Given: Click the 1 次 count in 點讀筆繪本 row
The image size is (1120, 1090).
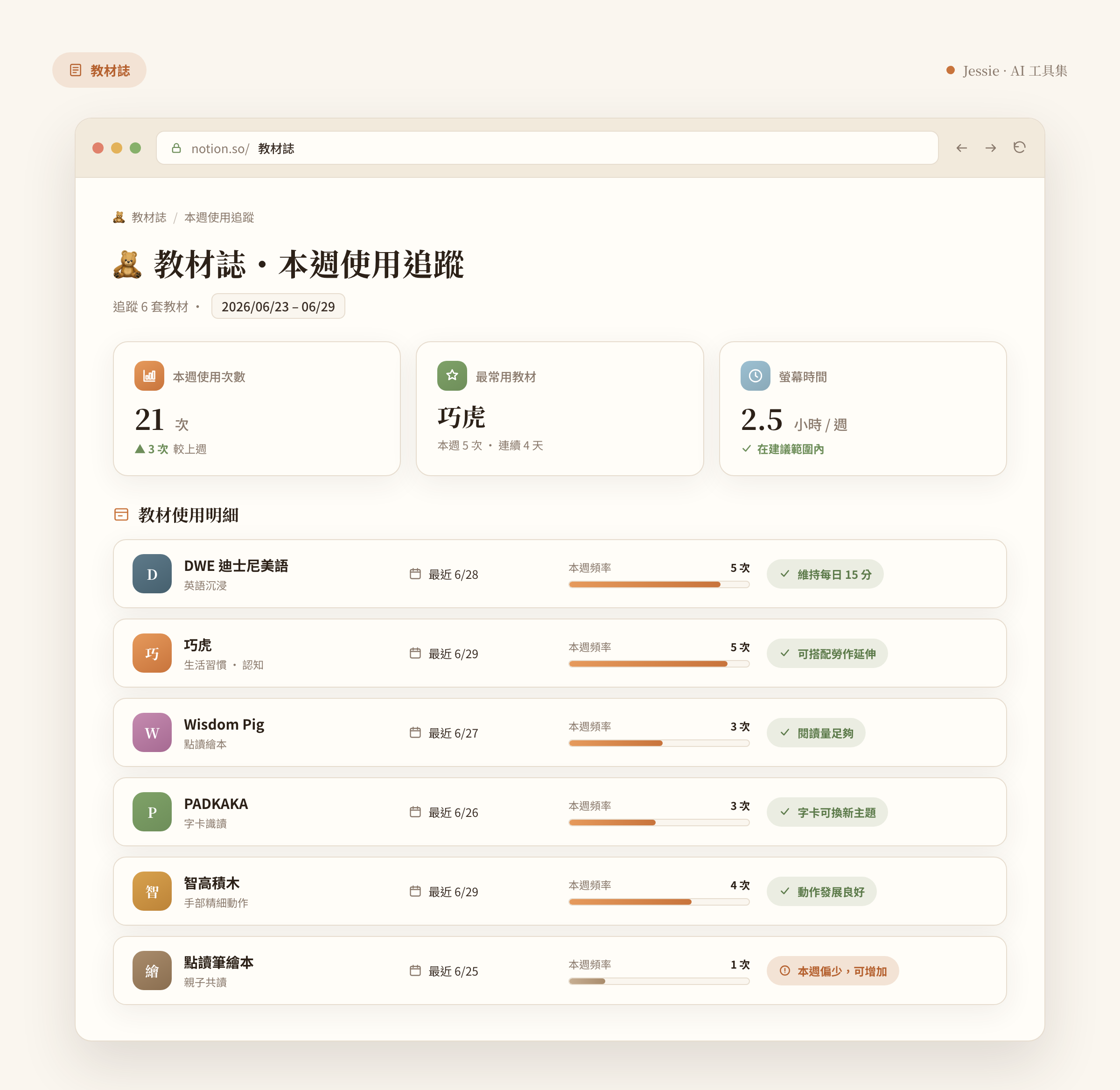Looking at the screenshot, I should tap(740, 964).
